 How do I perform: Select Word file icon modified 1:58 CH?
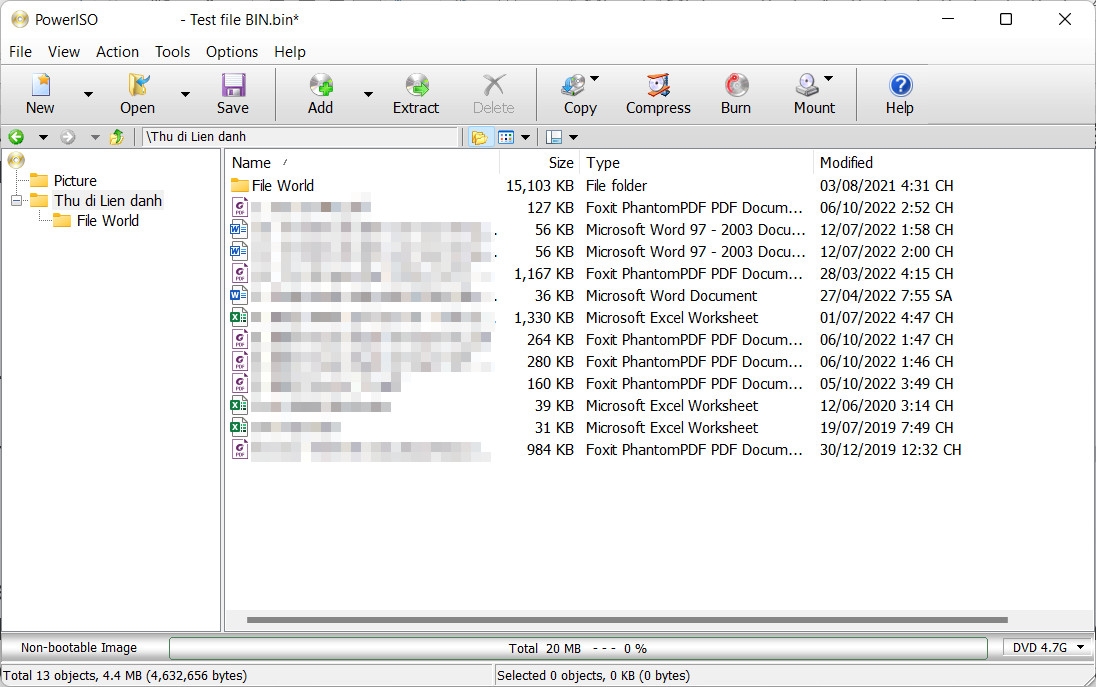pos(240,229)
